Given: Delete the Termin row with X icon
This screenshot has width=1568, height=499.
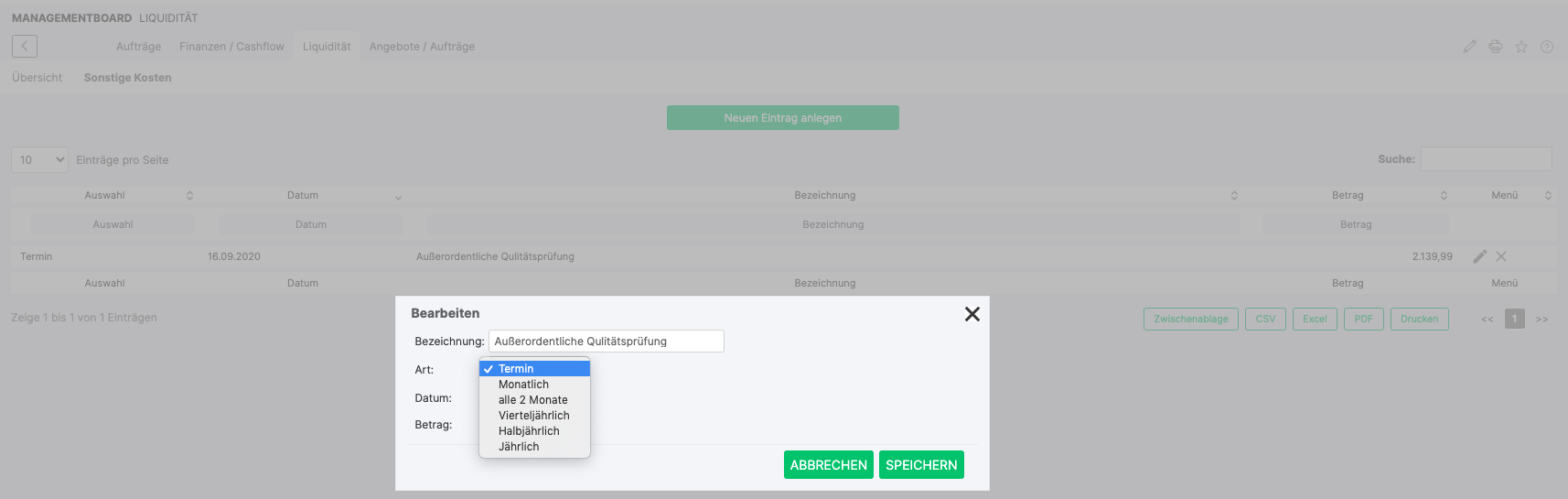Looking at the screenshot, I should pyautogui.click(x=1500, y=256).
